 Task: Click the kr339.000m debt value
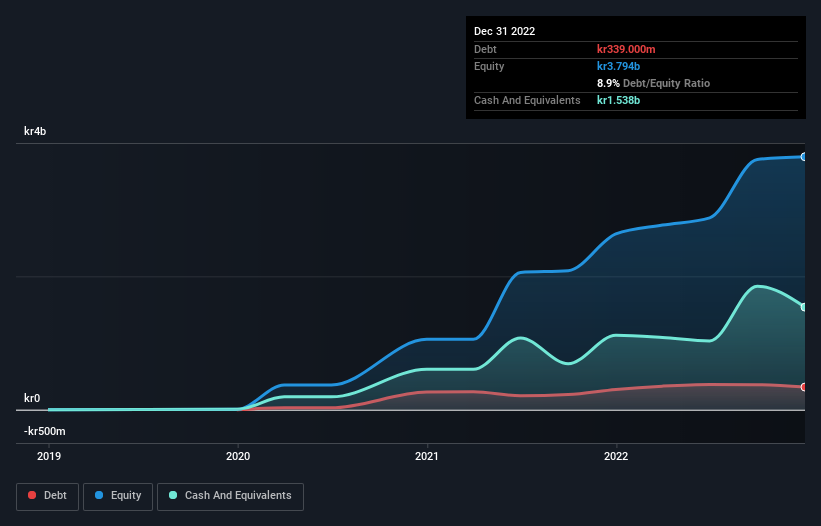click(626, 49)
